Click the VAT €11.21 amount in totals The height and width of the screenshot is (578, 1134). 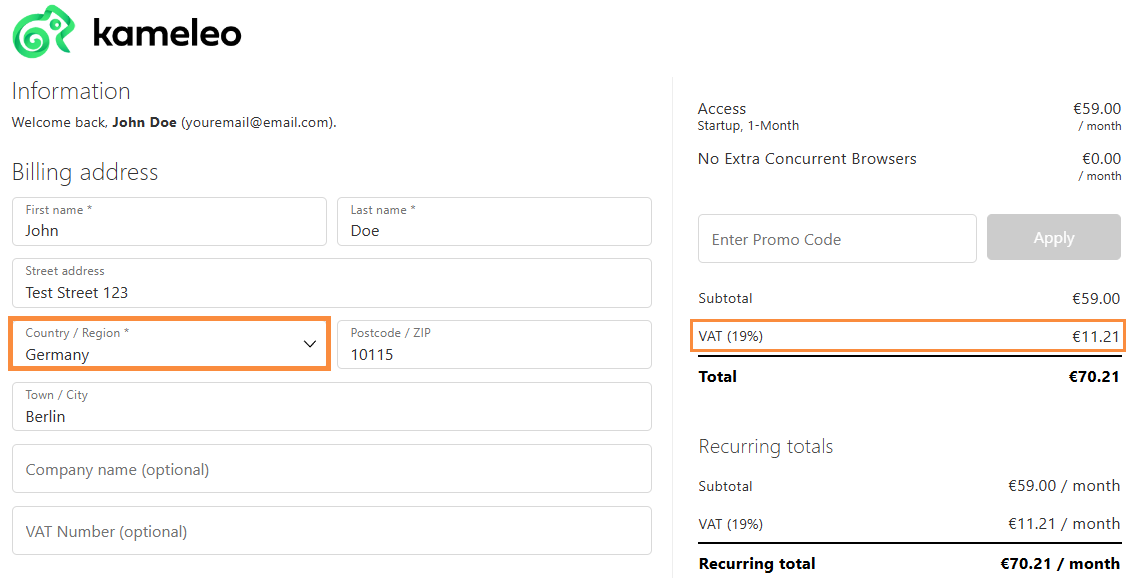click(x=1096, y=336)
